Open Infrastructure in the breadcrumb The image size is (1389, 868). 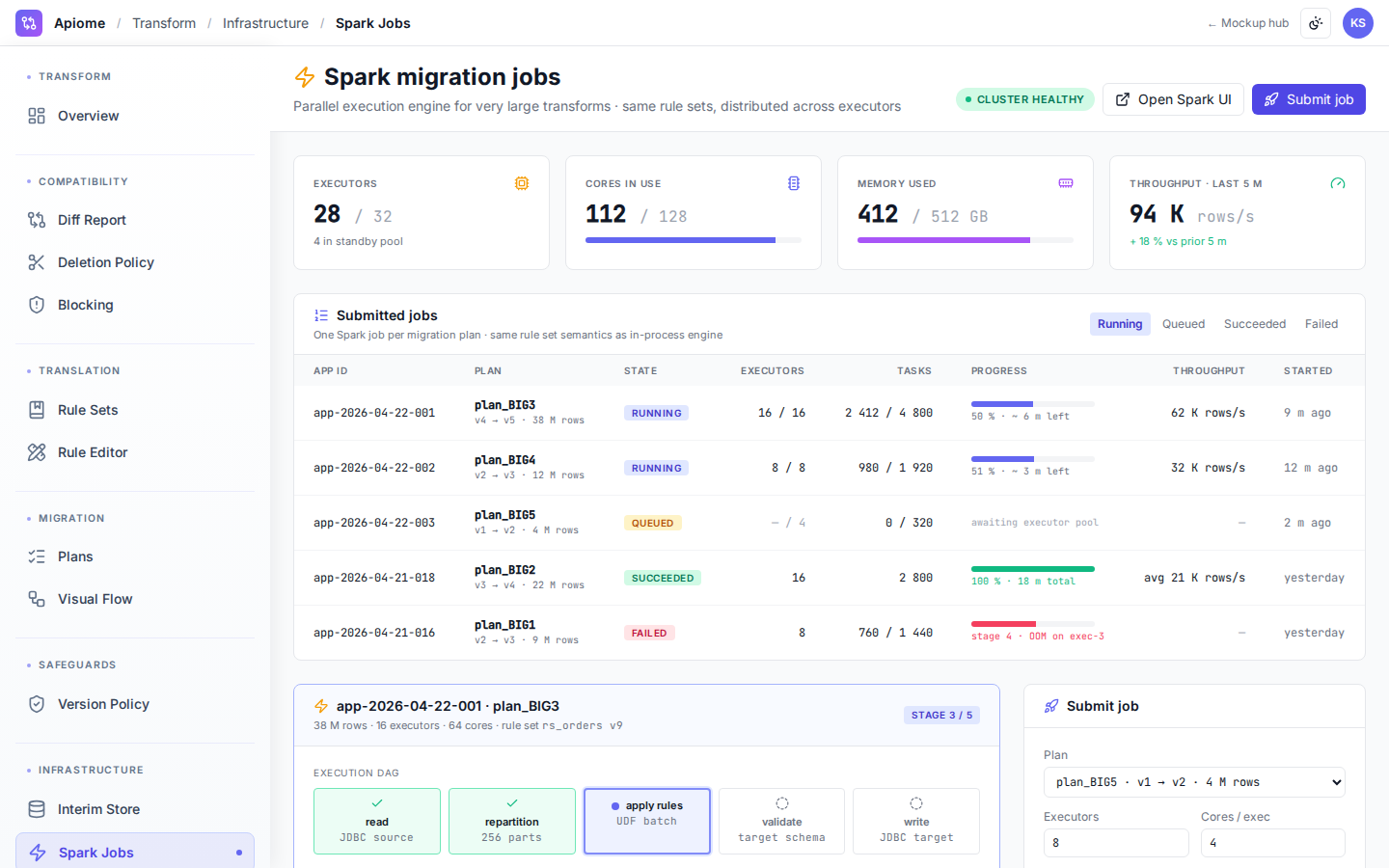coord(265,23)
